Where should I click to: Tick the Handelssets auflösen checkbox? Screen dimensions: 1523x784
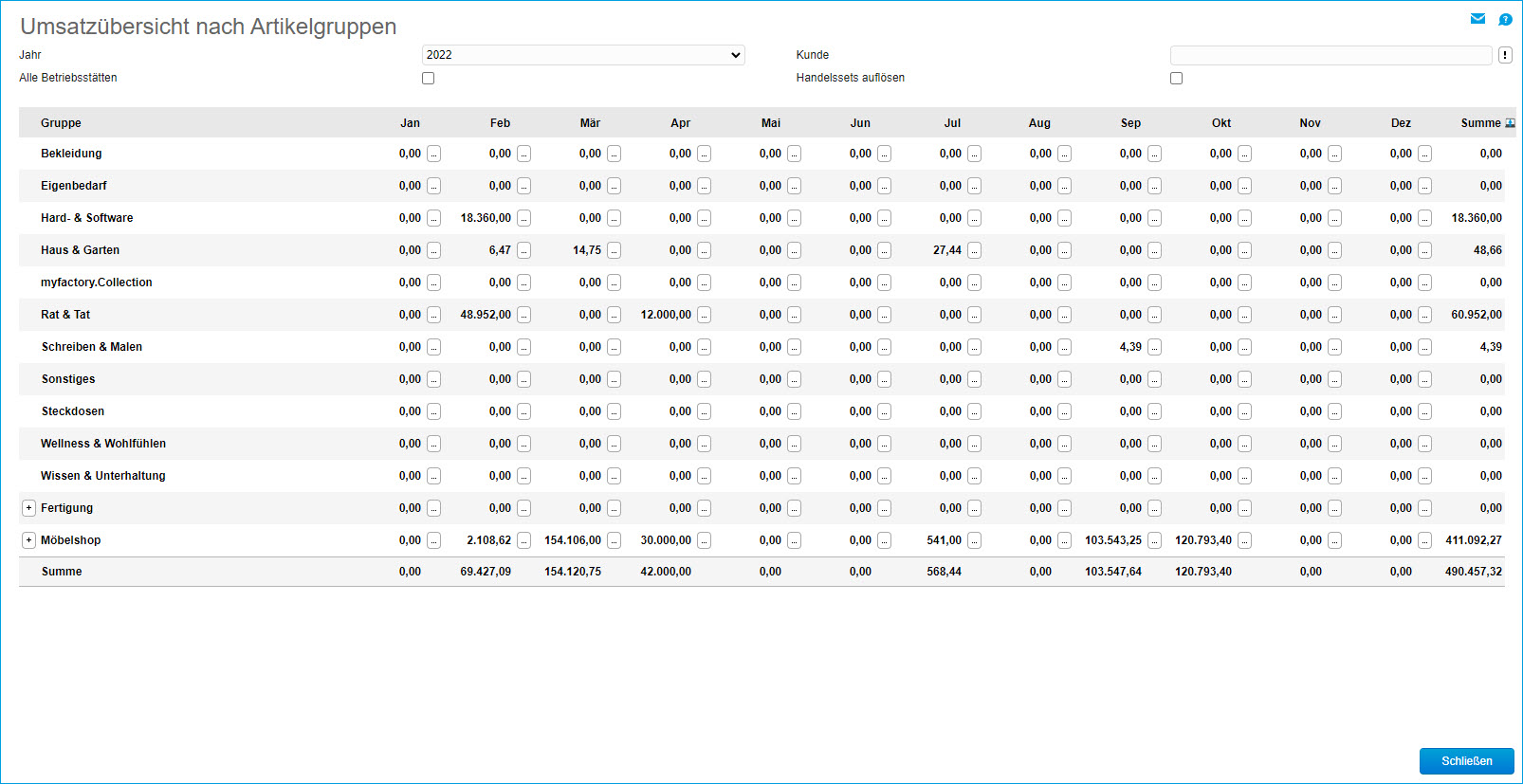pos(1176,79)
